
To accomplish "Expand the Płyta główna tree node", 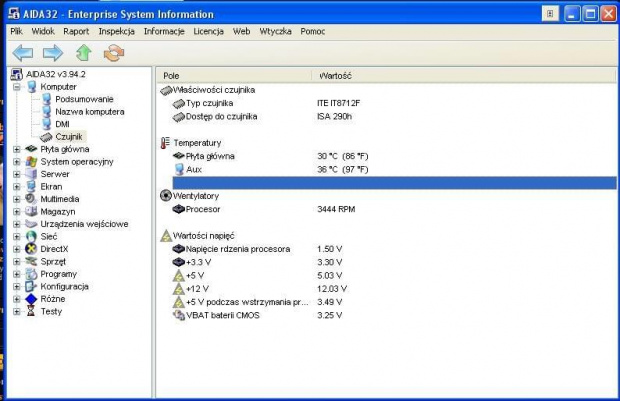I will 17,149.
